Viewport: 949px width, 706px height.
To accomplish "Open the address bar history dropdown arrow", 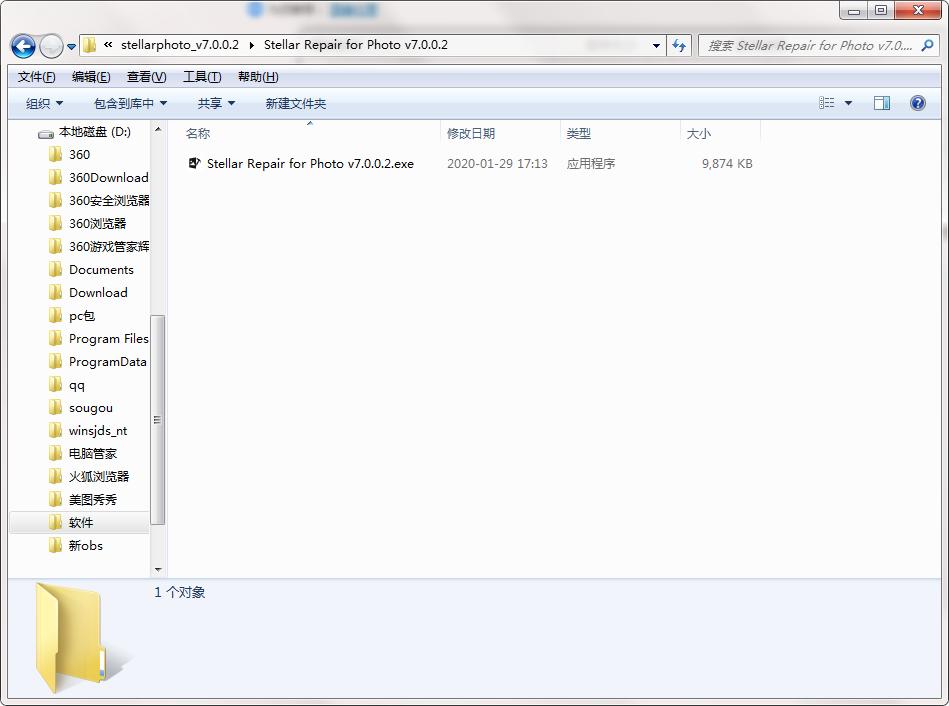I will [x=656, y=46].
